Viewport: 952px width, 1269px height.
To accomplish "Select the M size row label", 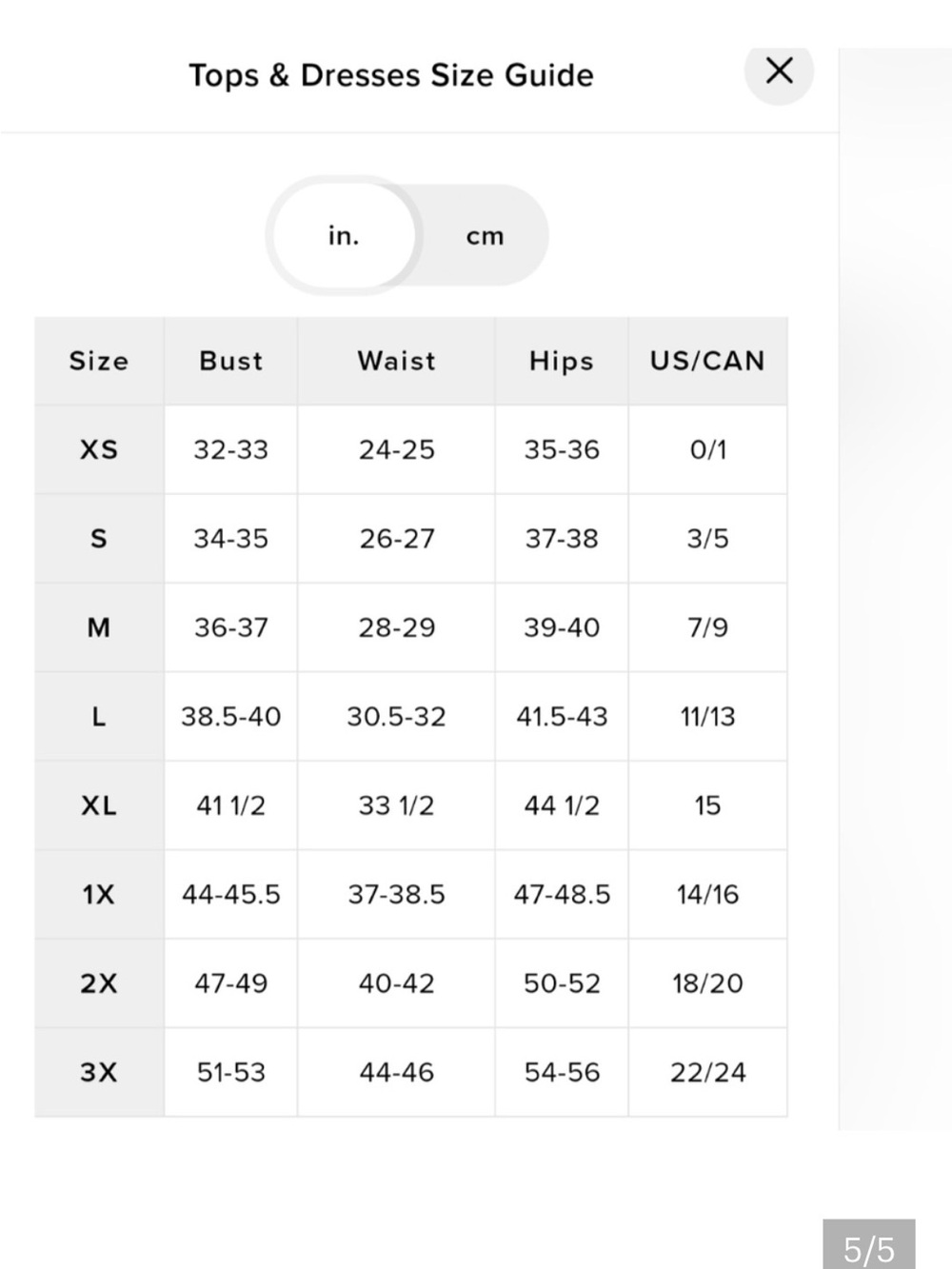I will [x=99, y=627].
